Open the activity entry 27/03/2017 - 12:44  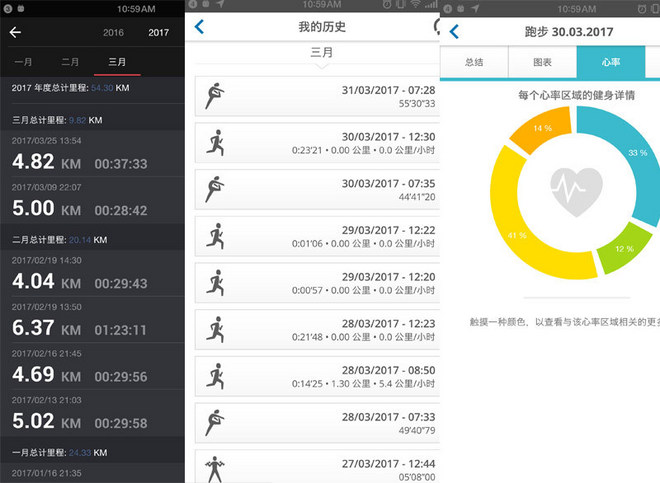point(317,467)
